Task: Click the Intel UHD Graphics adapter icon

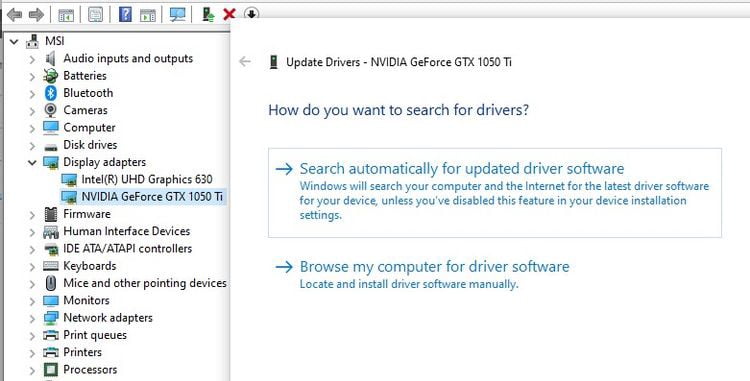Action: click(x=69, y=180)
